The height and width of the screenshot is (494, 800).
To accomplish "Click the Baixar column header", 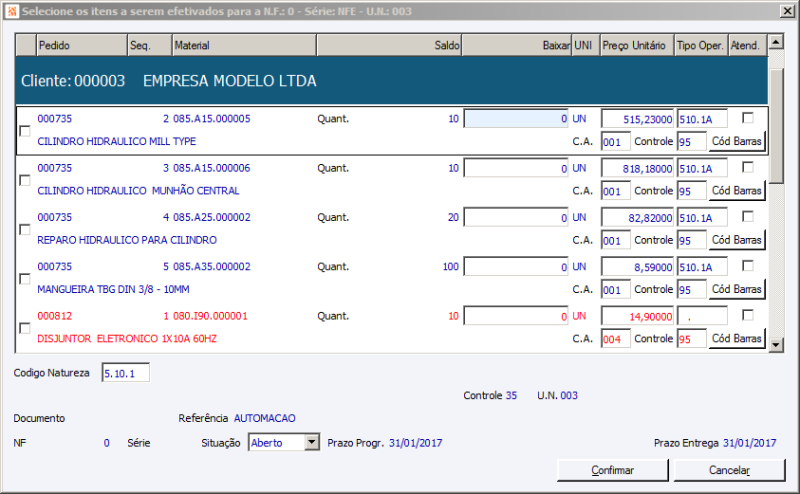I will (516, 45).
